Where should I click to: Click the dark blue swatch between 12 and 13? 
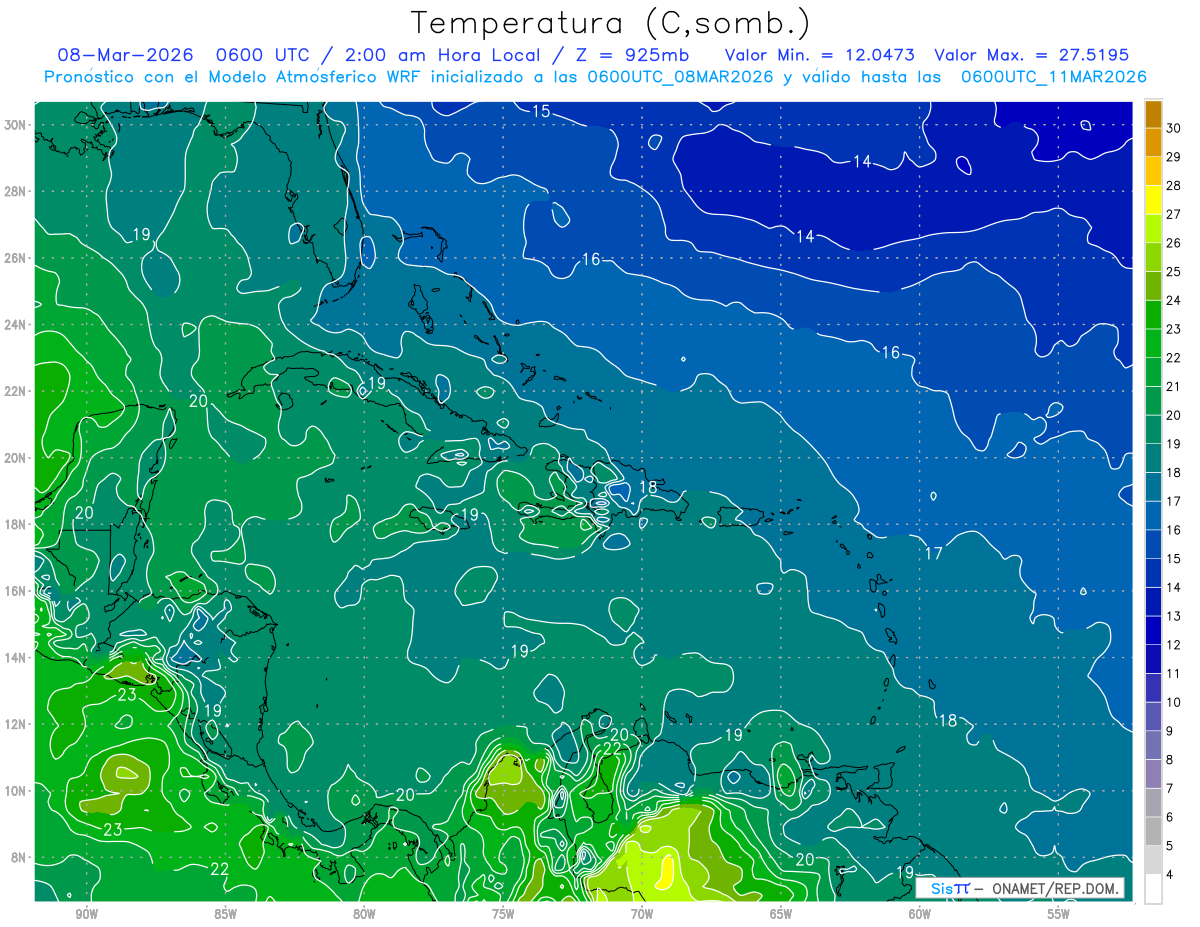click(x=1153, y=630)
